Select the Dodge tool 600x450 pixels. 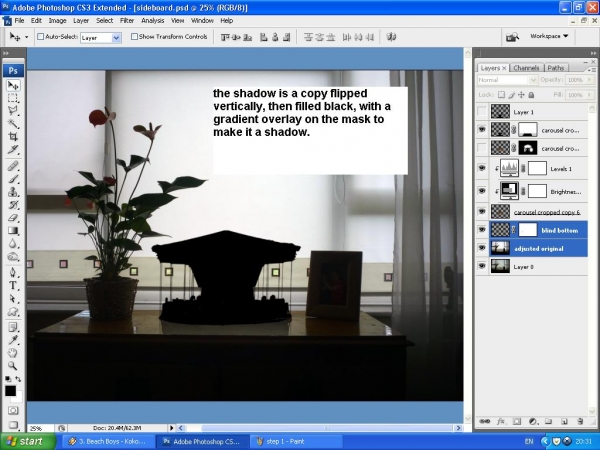[x=13, y=256]
